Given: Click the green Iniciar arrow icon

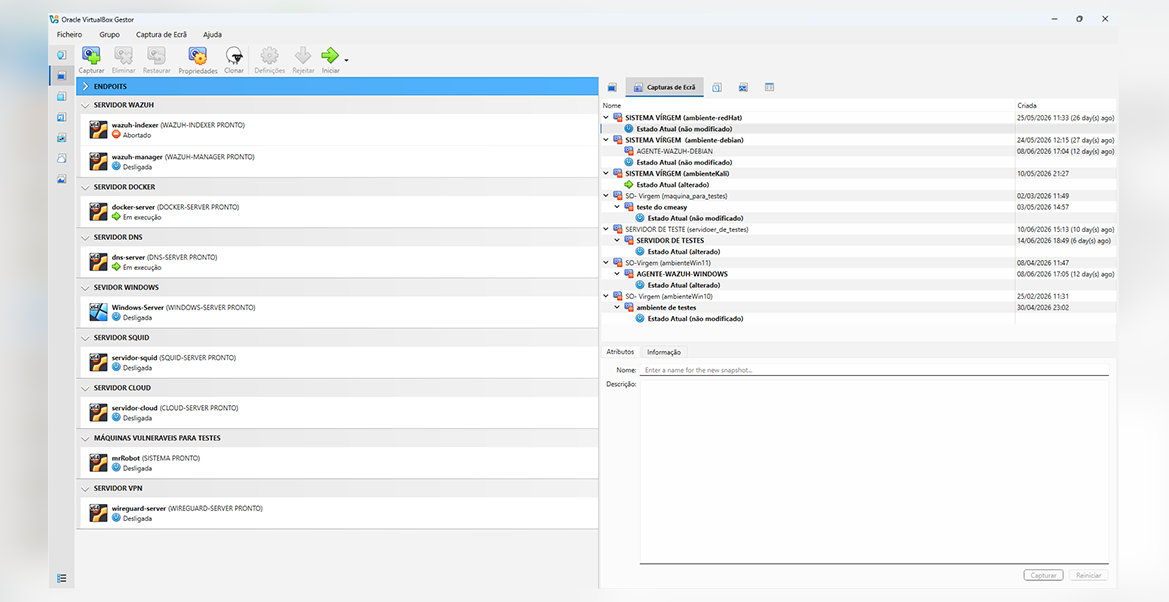Looking at the screenshot, I should tap(330, 55).
